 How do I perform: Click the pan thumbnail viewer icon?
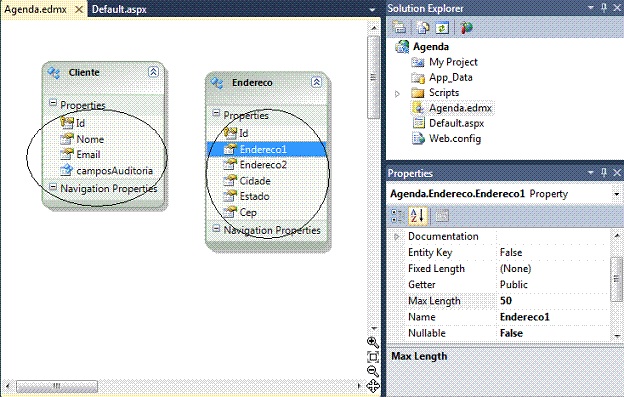[373, 386]
